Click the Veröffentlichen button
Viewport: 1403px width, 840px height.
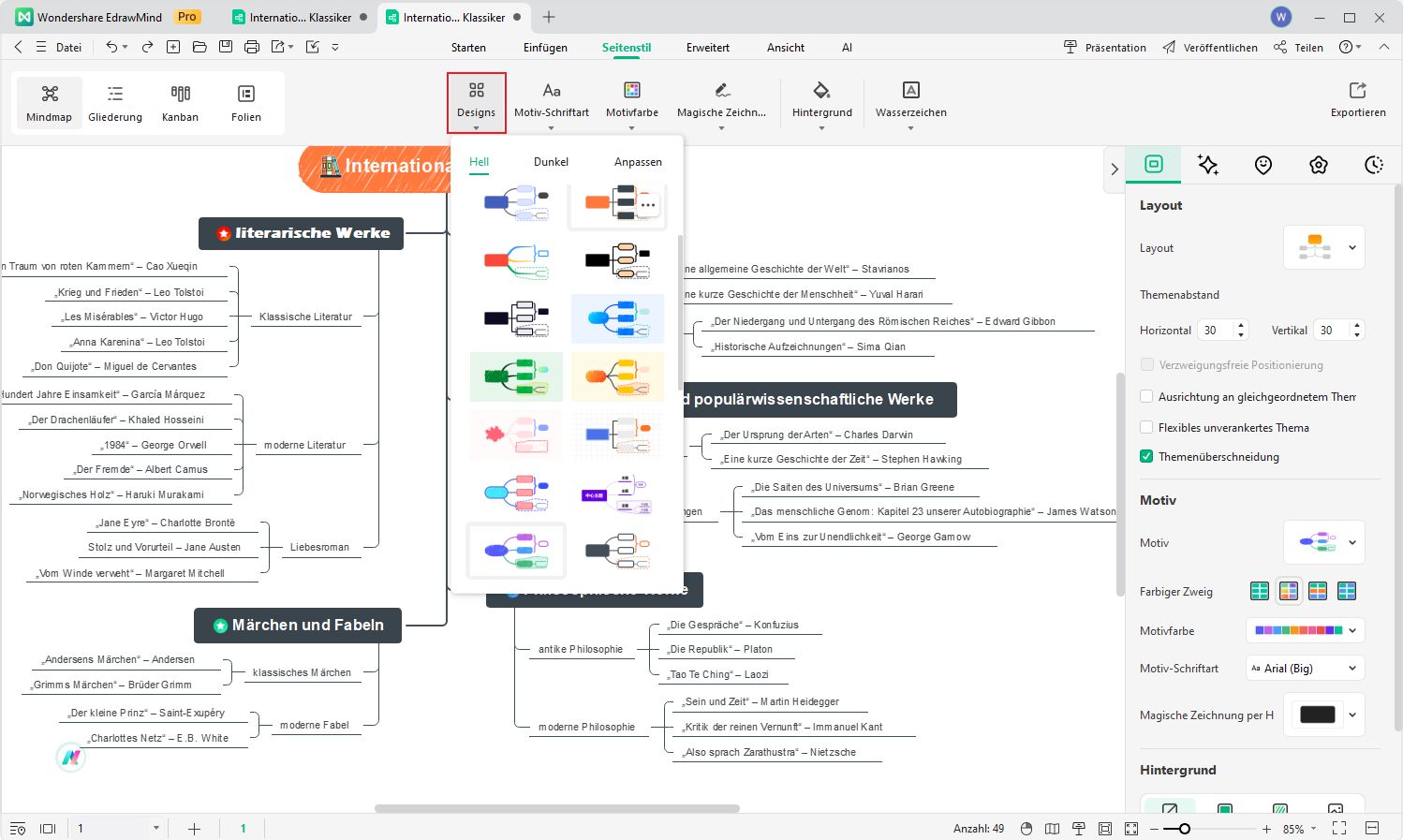(x=1210, y=48)
